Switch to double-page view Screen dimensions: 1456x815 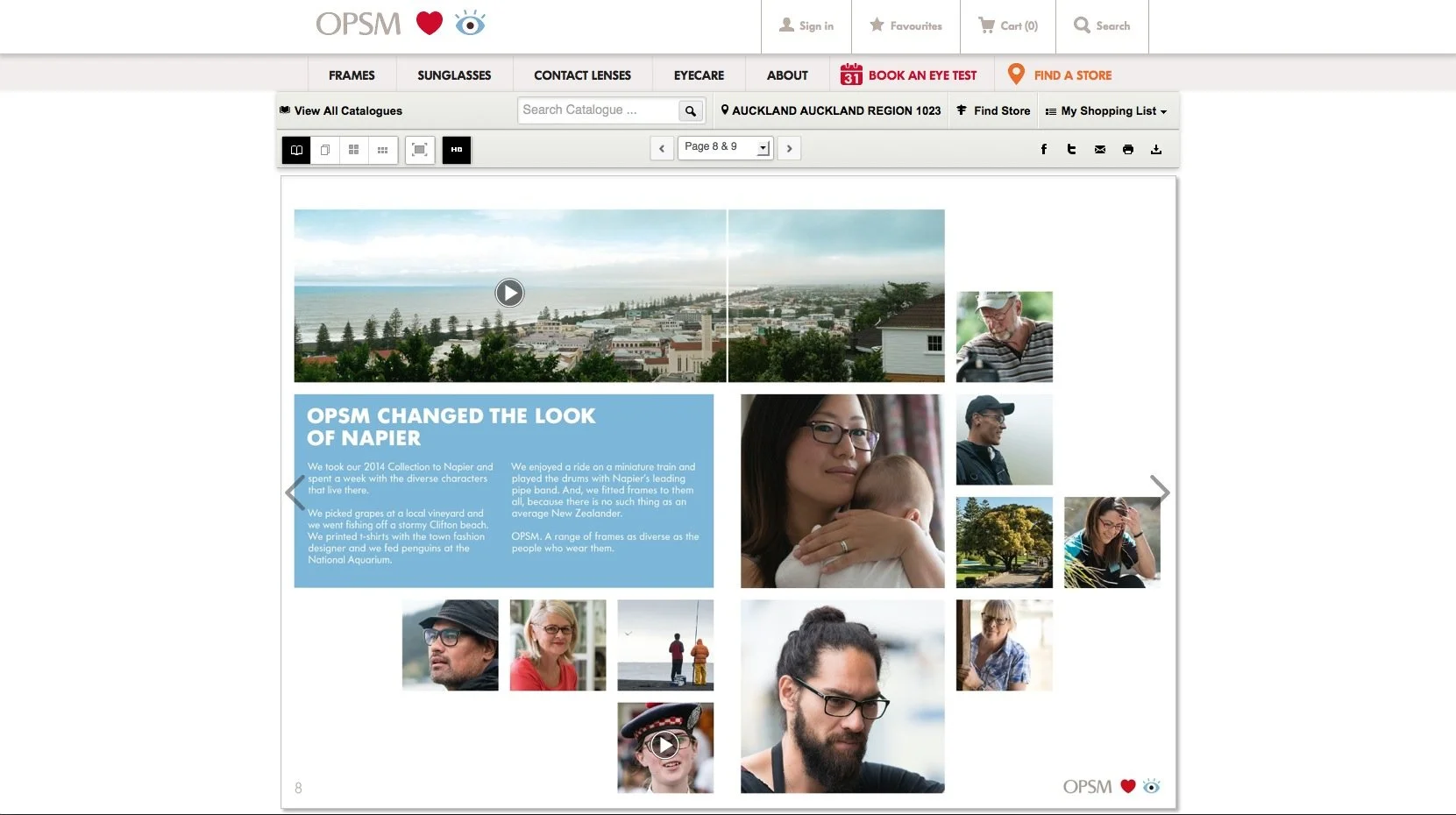(296, 150)
